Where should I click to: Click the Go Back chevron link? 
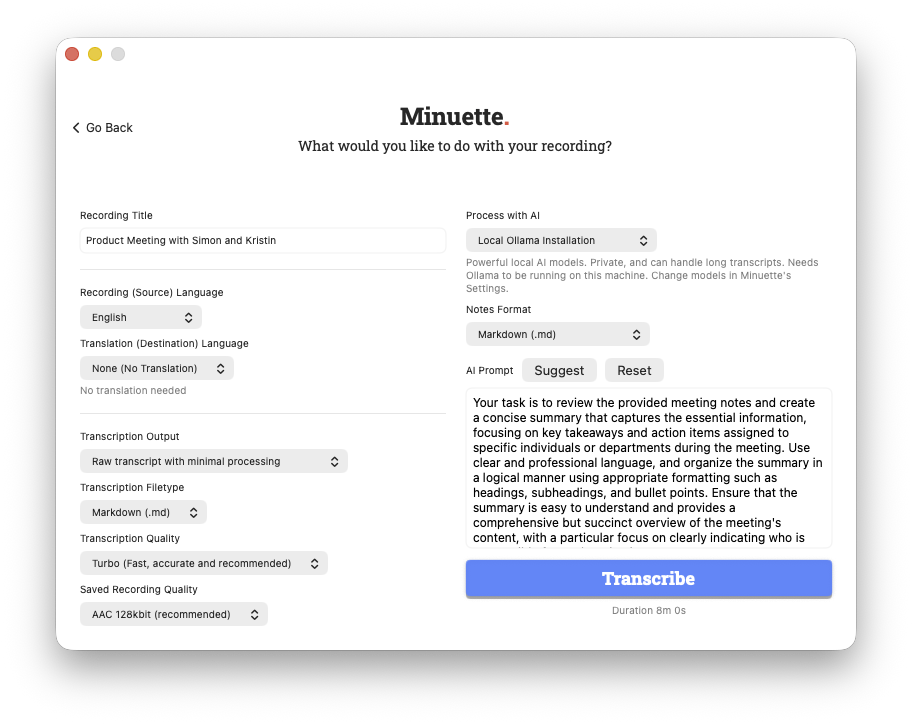102,128
